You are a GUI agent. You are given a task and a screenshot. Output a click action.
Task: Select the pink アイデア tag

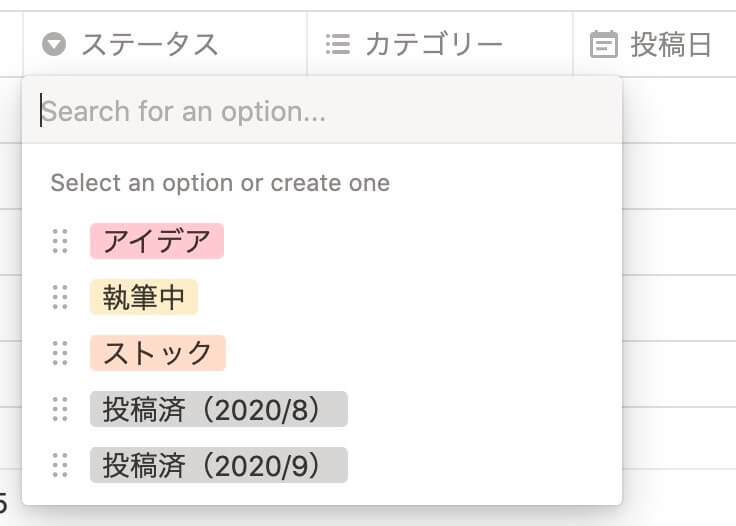[x=157, y=241]
